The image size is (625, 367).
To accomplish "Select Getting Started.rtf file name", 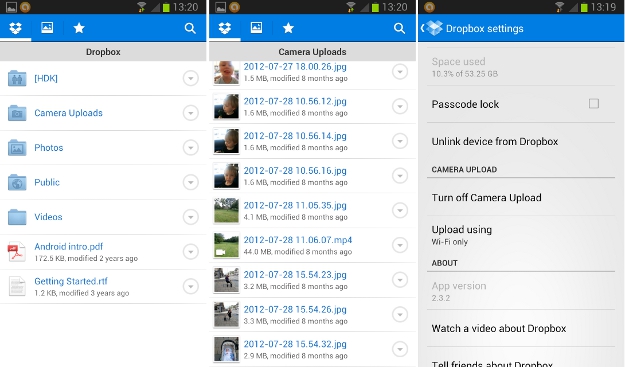I will (71, 281).
